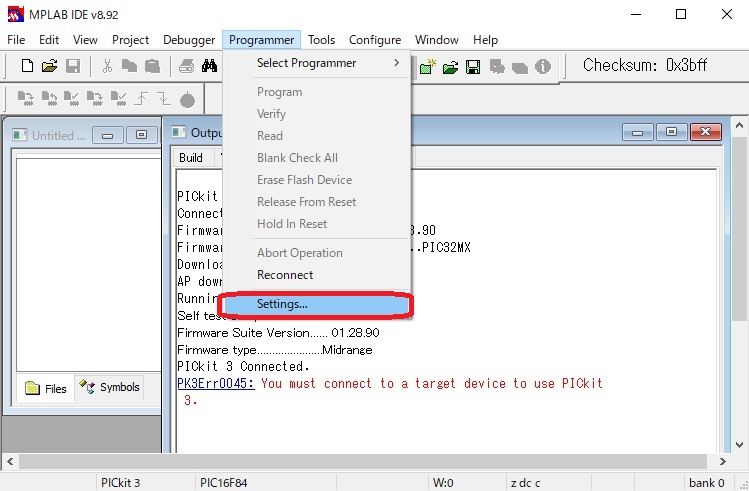Click PIC16F84 device in status bar
The image size is (749, 491).
tap(224, 483)
